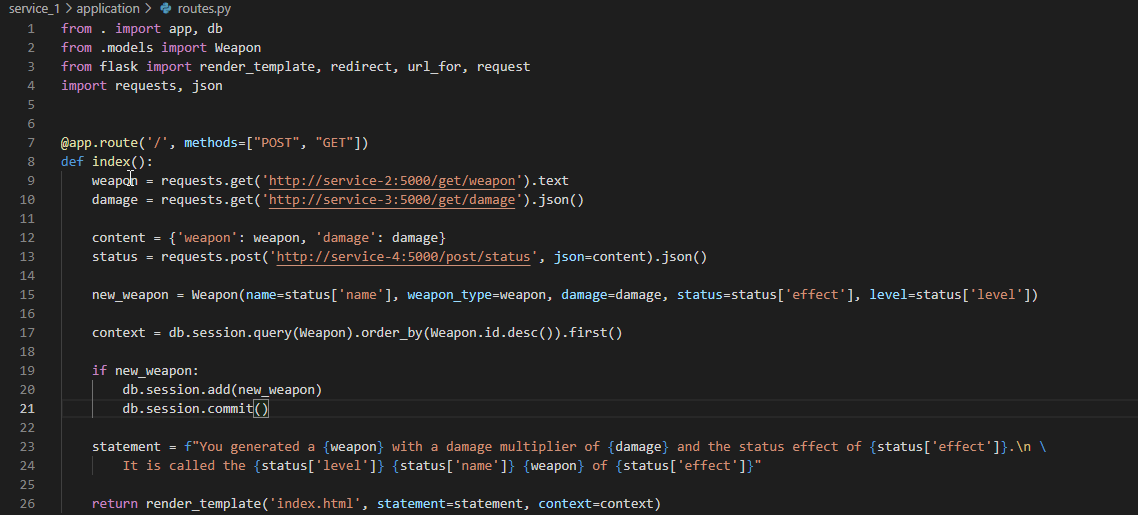Click the "POST" string in methods list

click(x=277, y=143)
